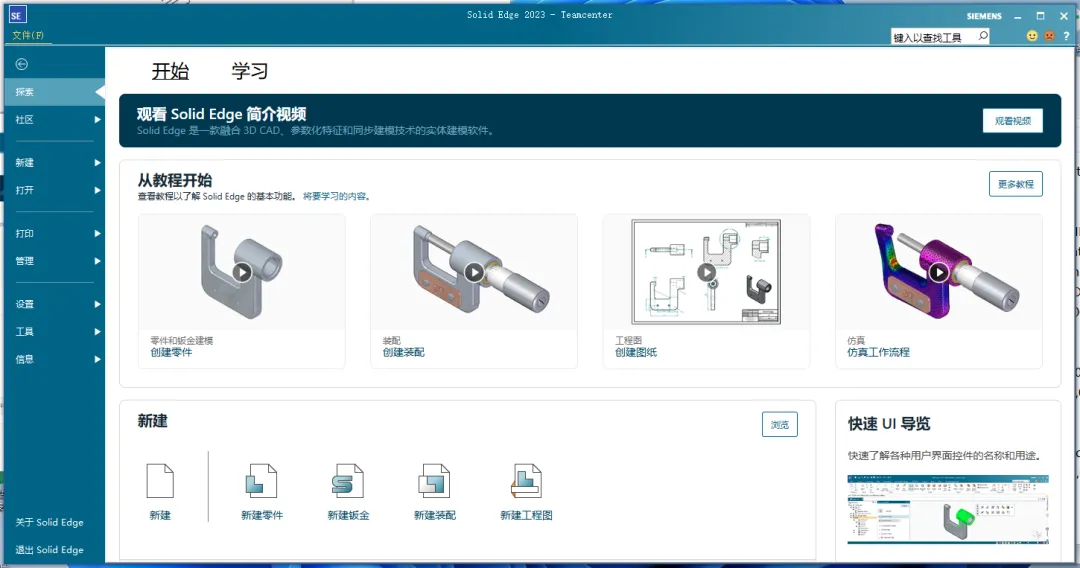The height and width of the screenshot is (568, 1080).
Task: Click the 更多教程 button
Action: pyautogui.click(x=1015, y=184)
